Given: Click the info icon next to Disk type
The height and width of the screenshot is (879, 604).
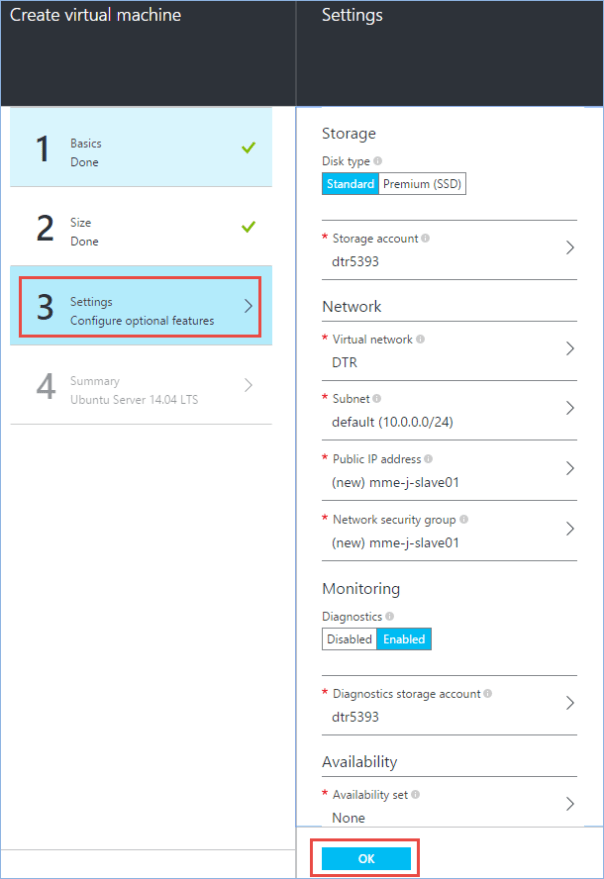Looking at the screenshot, I should 378,161.
